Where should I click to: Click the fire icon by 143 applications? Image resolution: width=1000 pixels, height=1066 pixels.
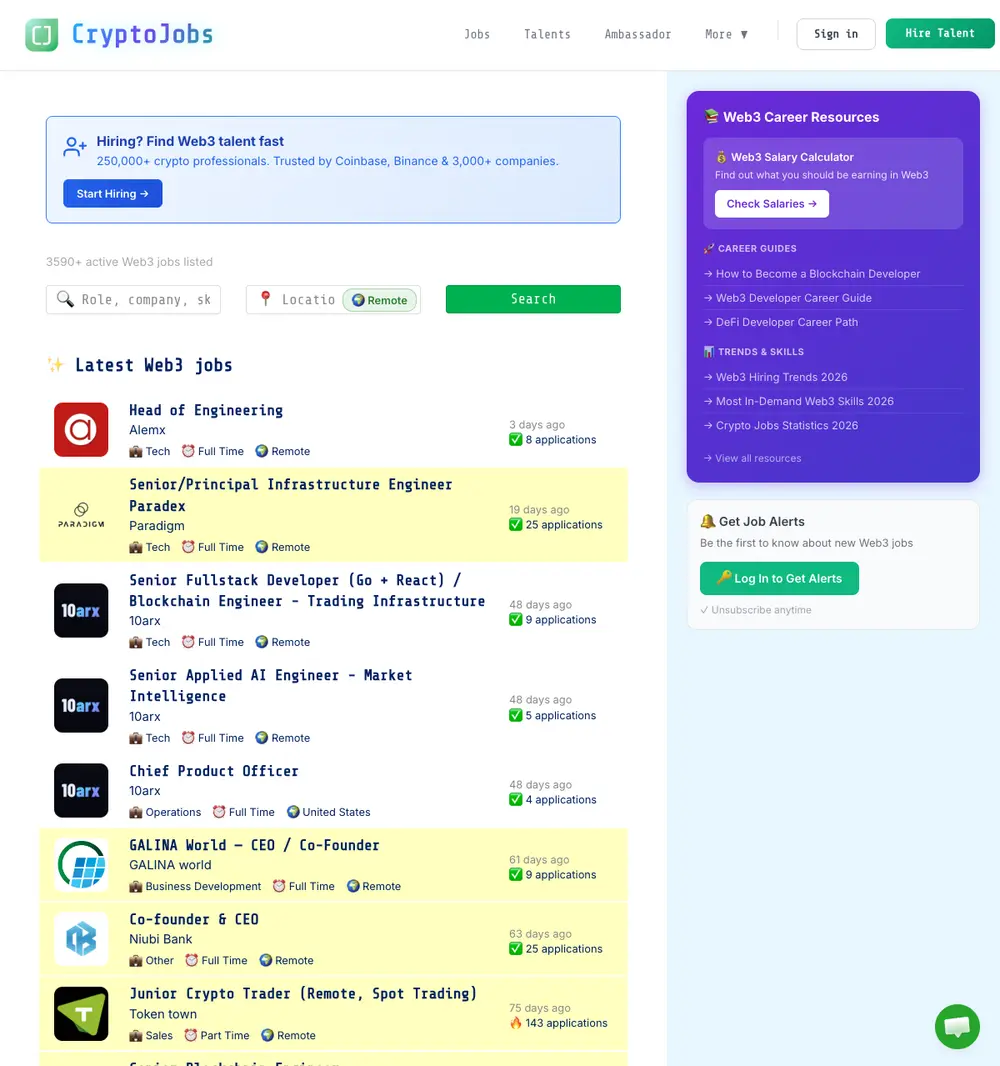tap(516, 1022)
